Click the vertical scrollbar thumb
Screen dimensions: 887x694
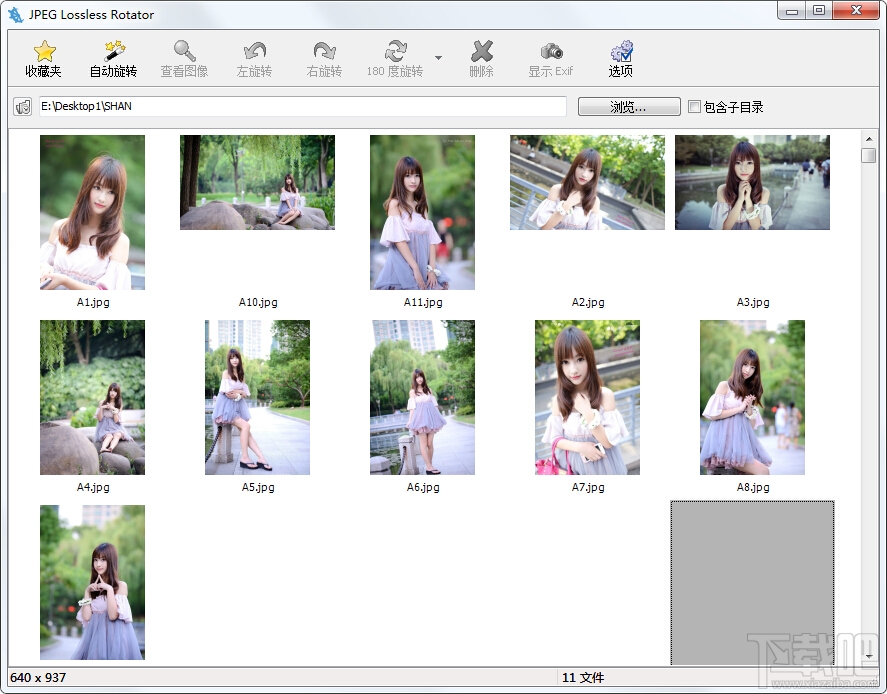tap(869, 155)
